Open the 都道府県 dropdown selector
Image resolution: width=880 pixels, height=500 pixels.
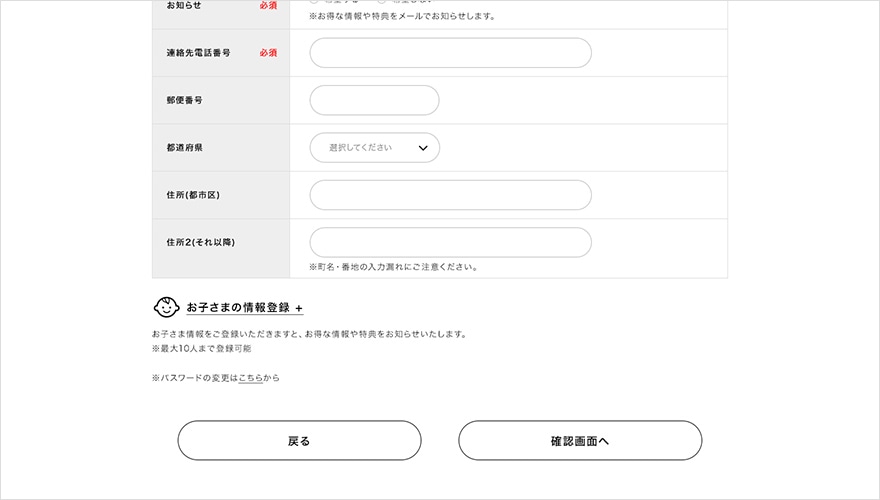click(374, 148)
